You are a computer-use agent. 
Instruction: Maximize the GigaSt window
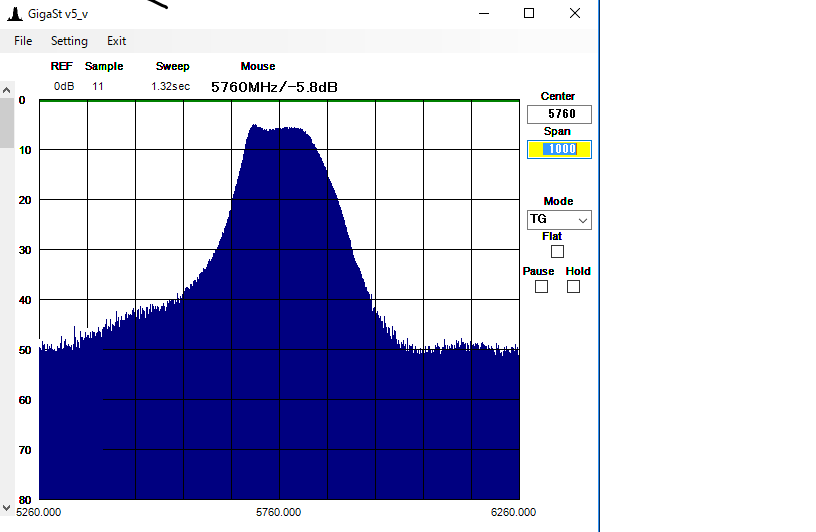tap(529, 14)
